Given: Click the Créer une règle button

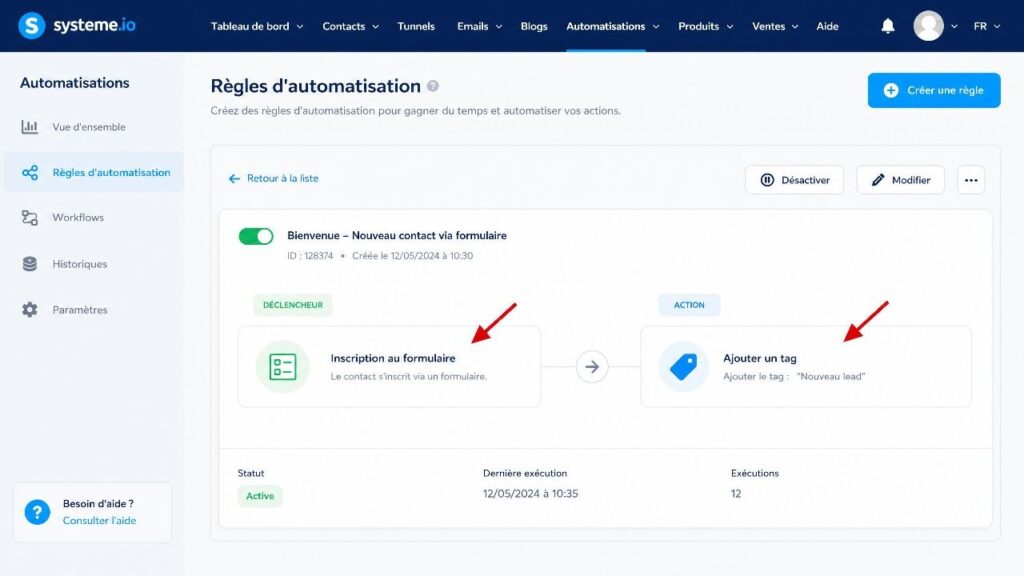Looking at the screenshot, I should coord(934,90).
